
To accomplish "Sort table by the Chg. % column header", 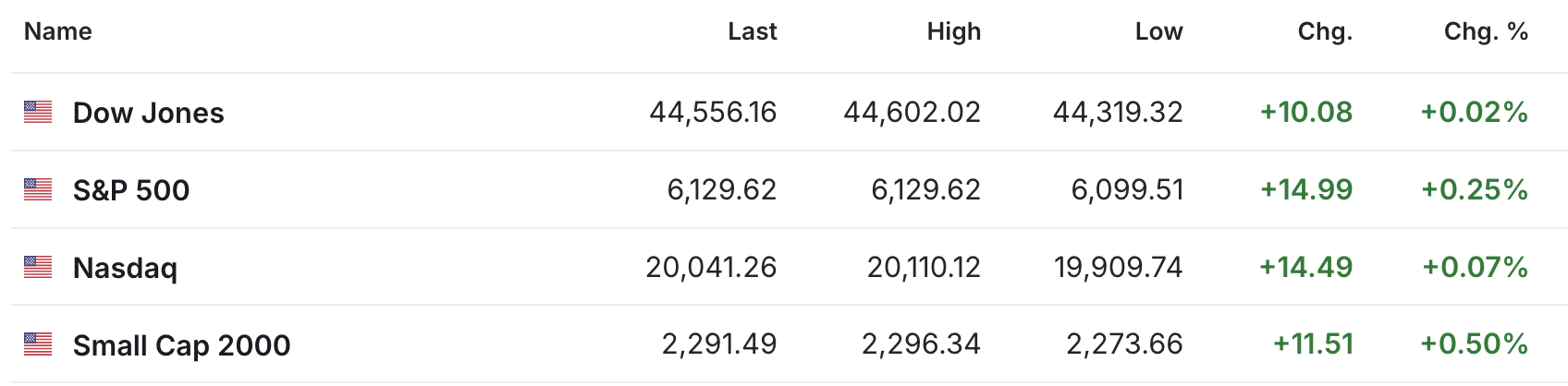I will pos(1487,31).
